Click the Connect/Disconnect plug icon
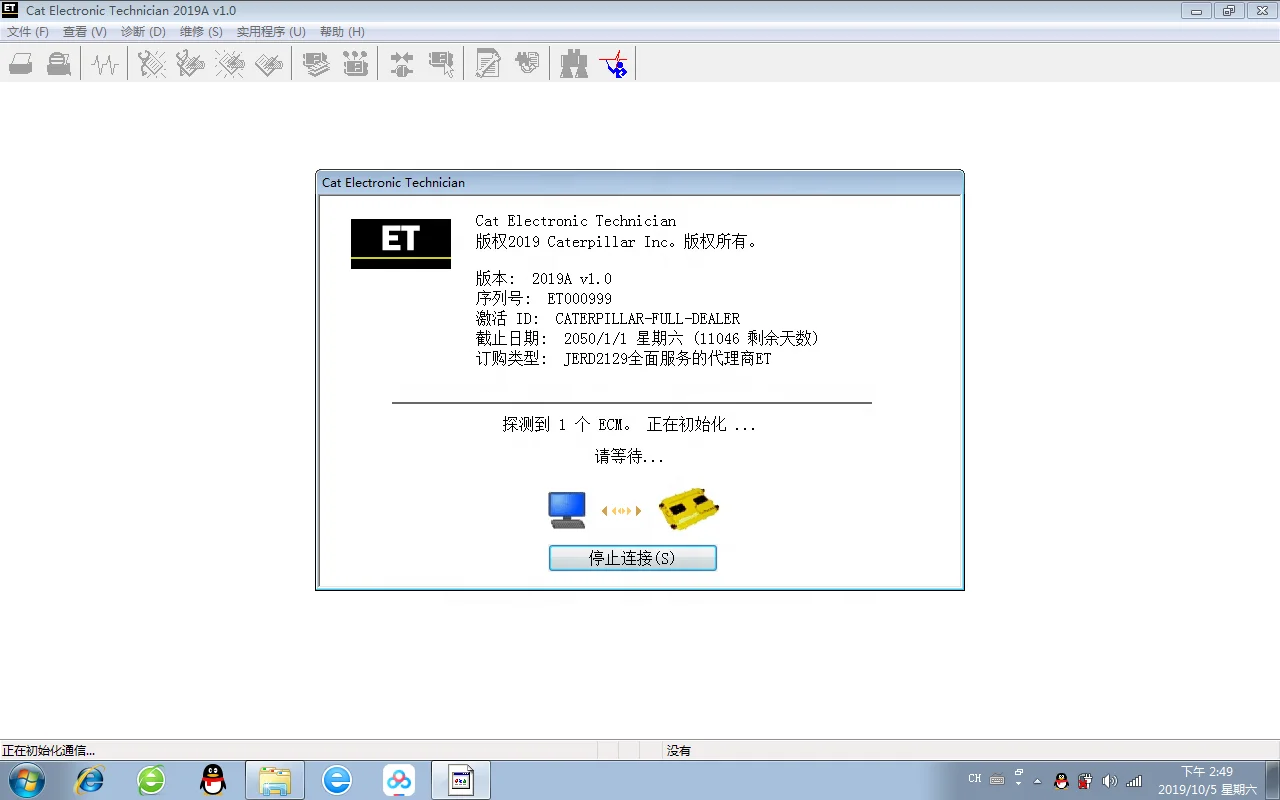 (401, 65)
